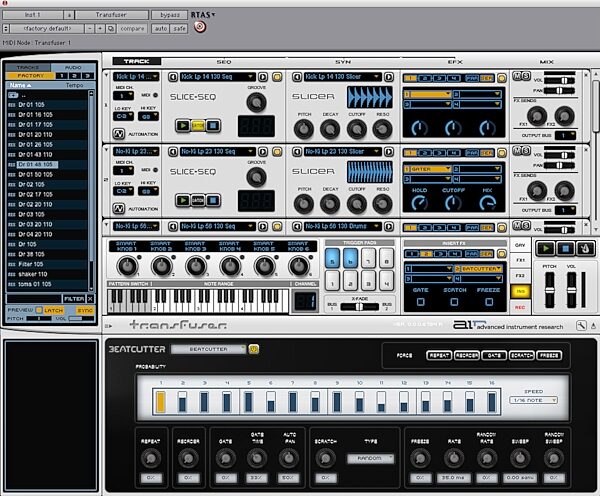
Task: Click the trigger pad 5
Action: point(333,258)
